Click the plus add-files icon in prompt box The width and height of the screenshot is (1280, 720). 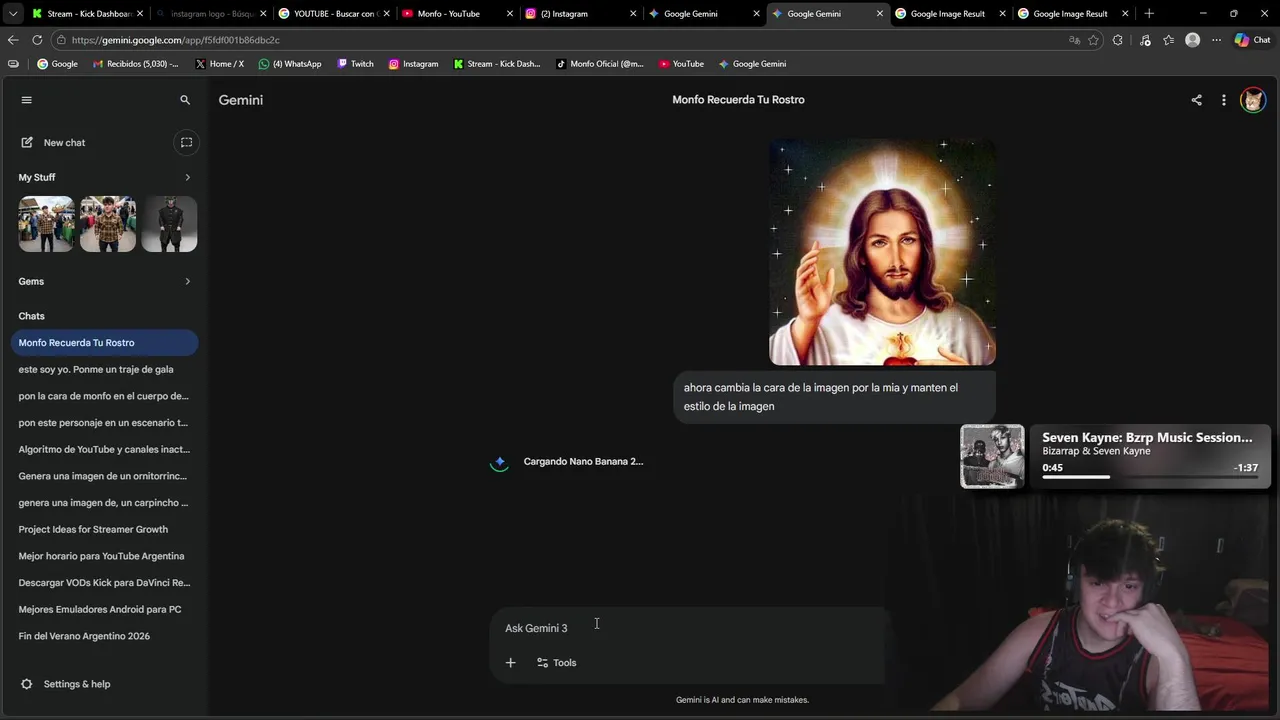tap(510, 662)
